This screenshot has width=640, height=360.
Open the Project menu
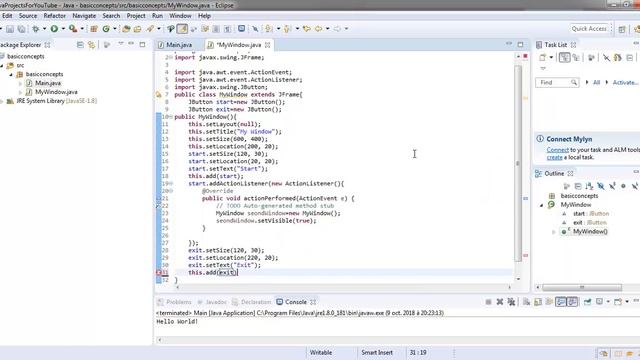136,16
